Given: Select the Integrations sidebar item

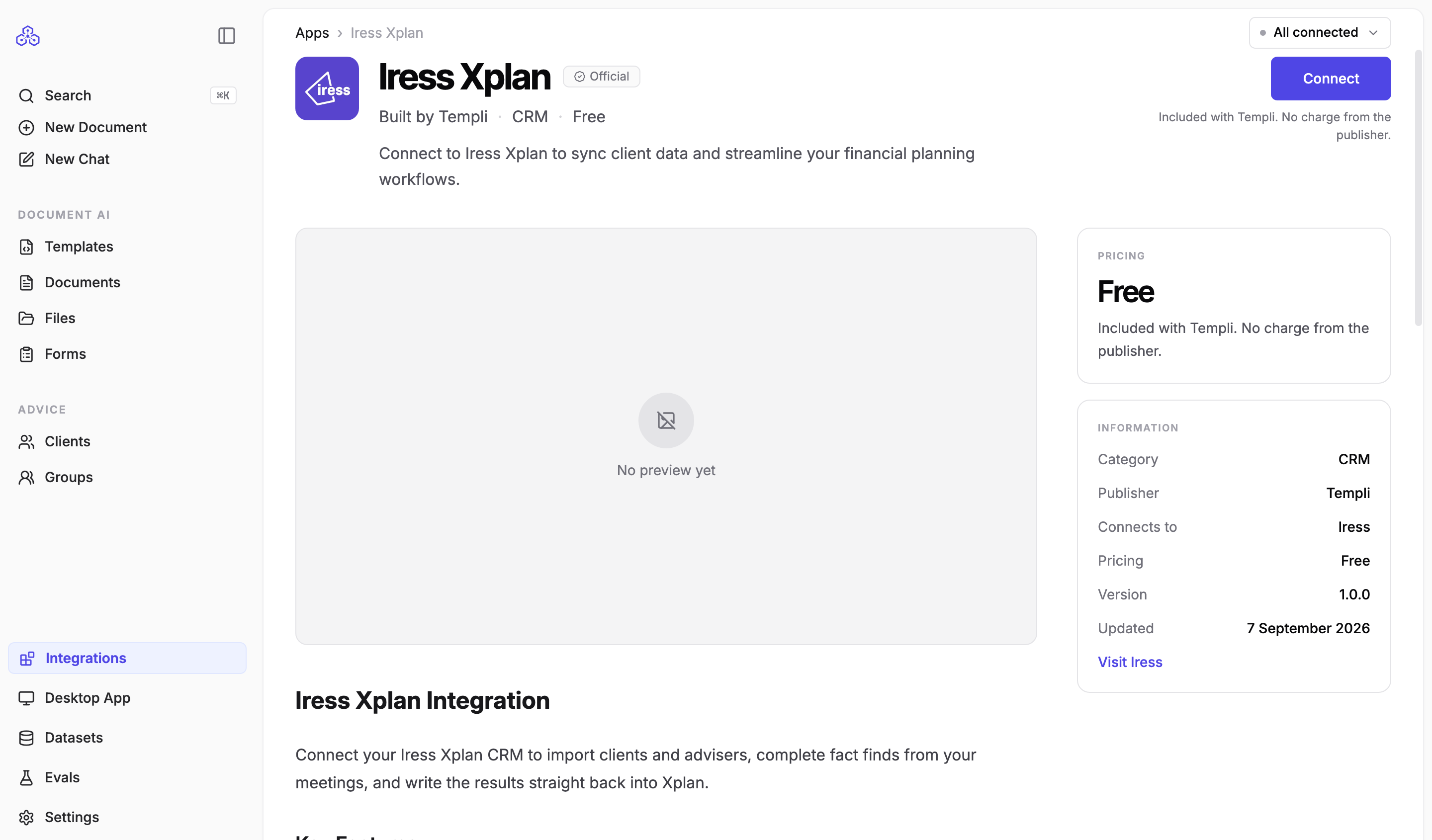Looking at the screenshot, I should 127,658.
